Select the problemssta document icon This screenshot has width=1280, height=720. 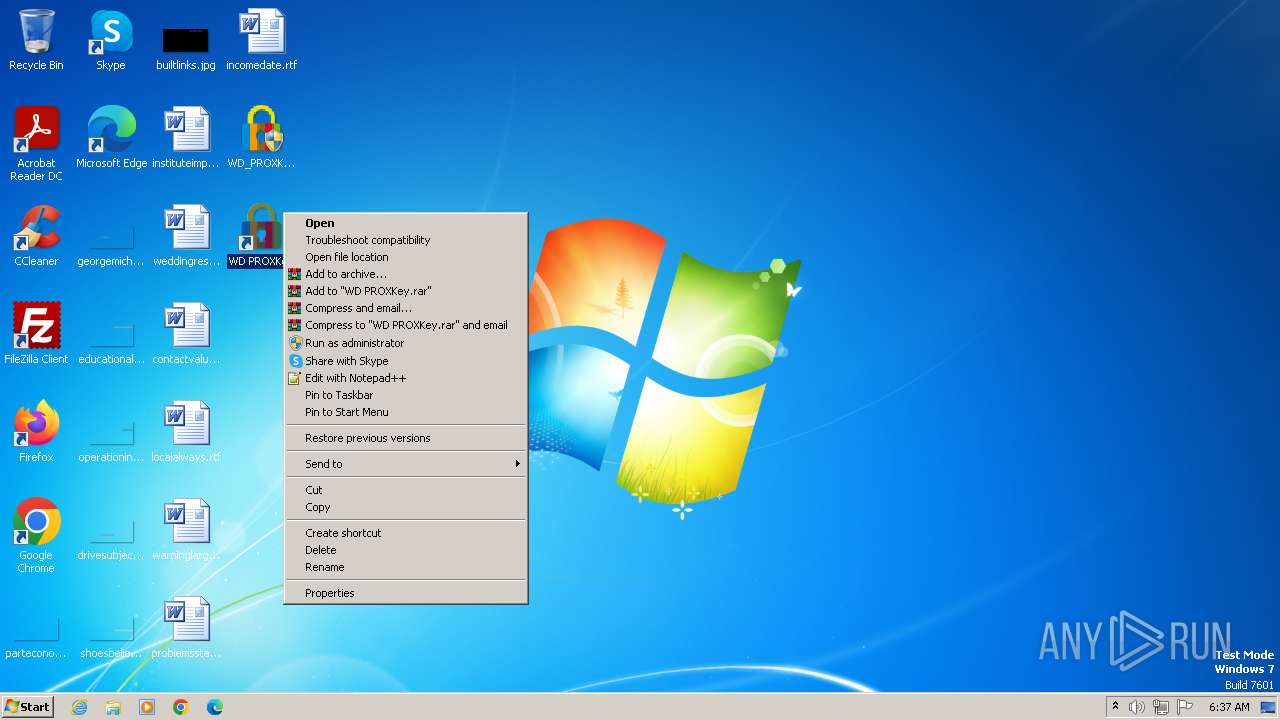[186, 628]
